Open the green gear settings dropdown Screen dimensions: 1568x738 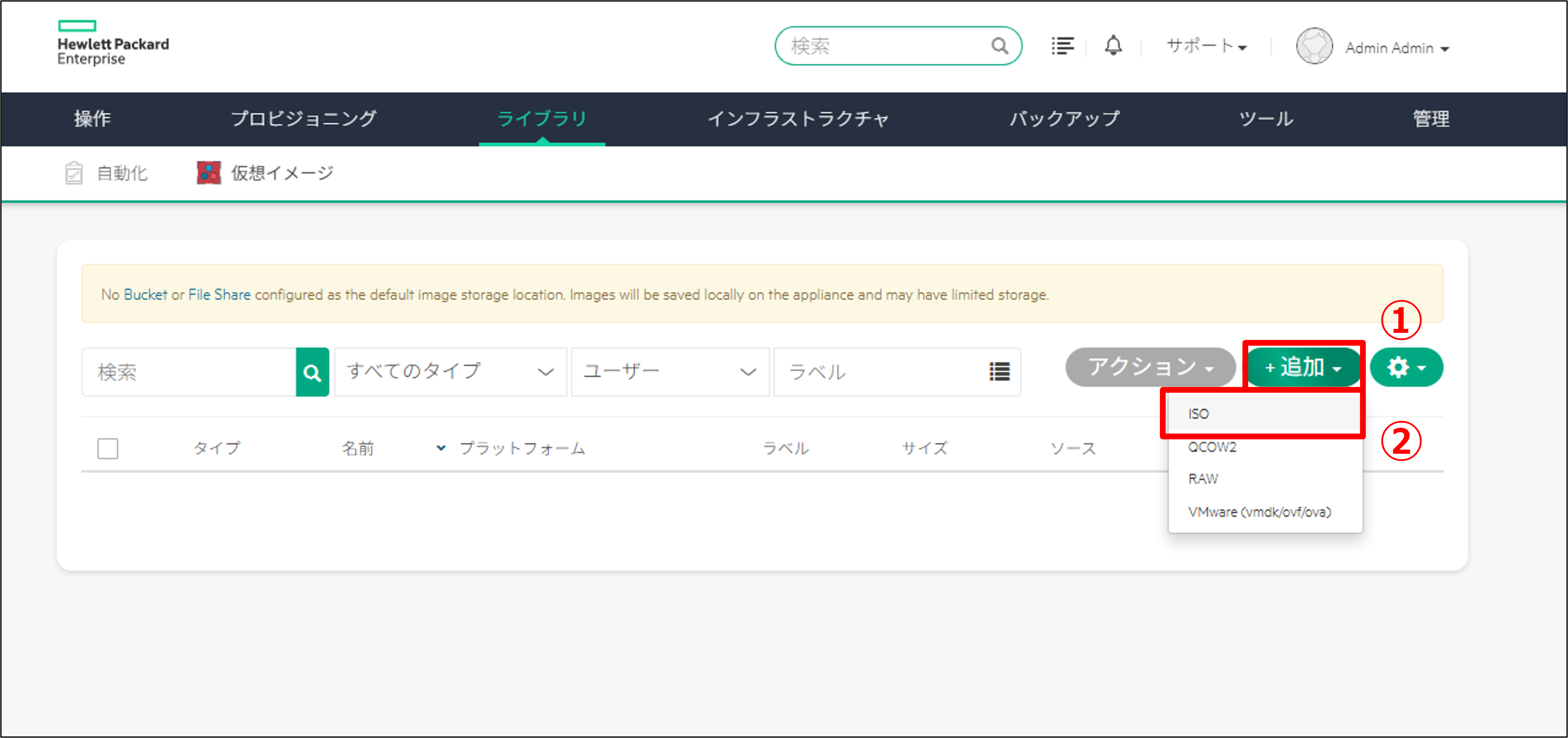pos(1405,368)
